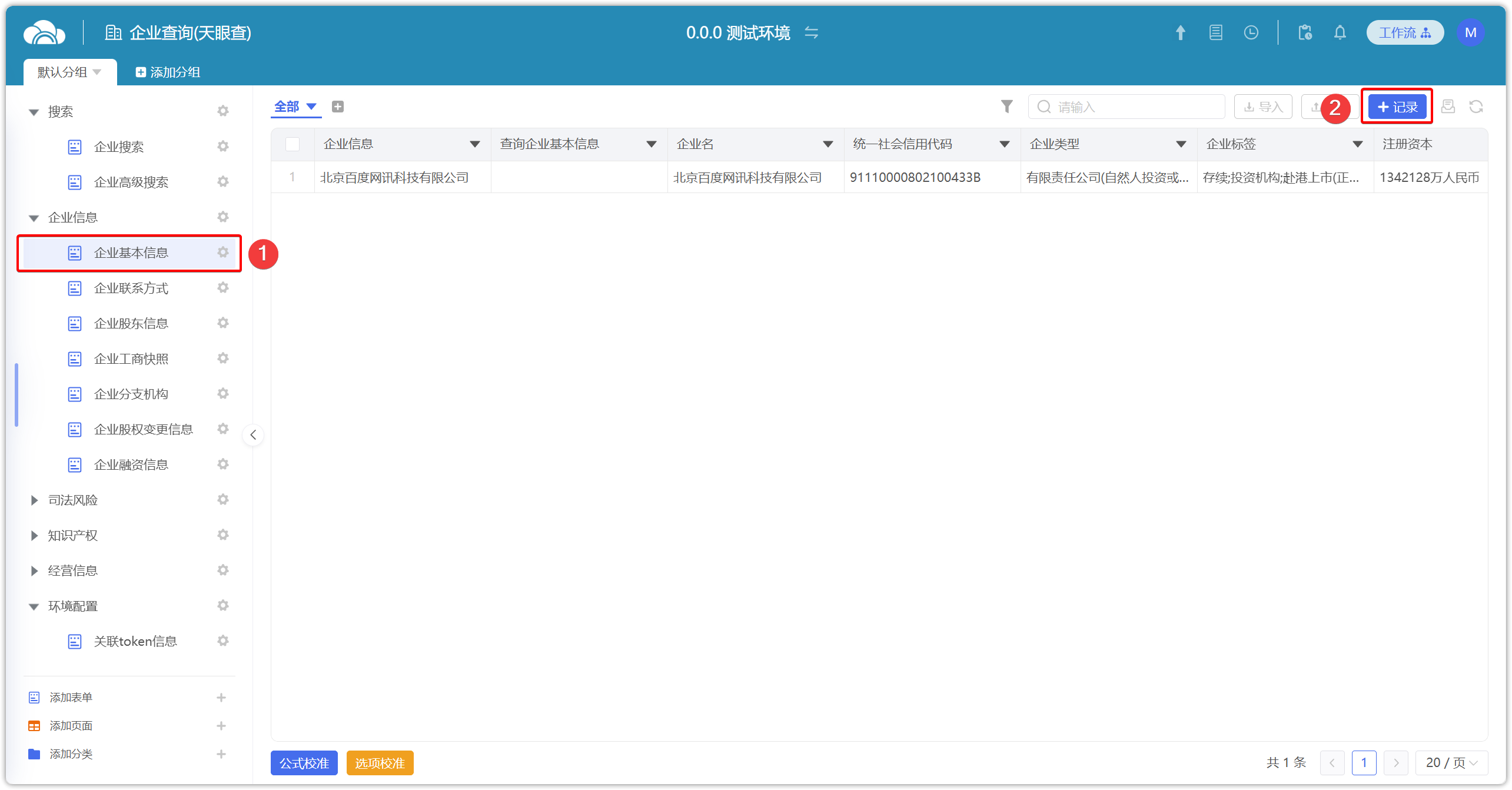Click the add view plus icon next to 全部
Viewport: 1512px width, 790px height.
pos(338,107)
